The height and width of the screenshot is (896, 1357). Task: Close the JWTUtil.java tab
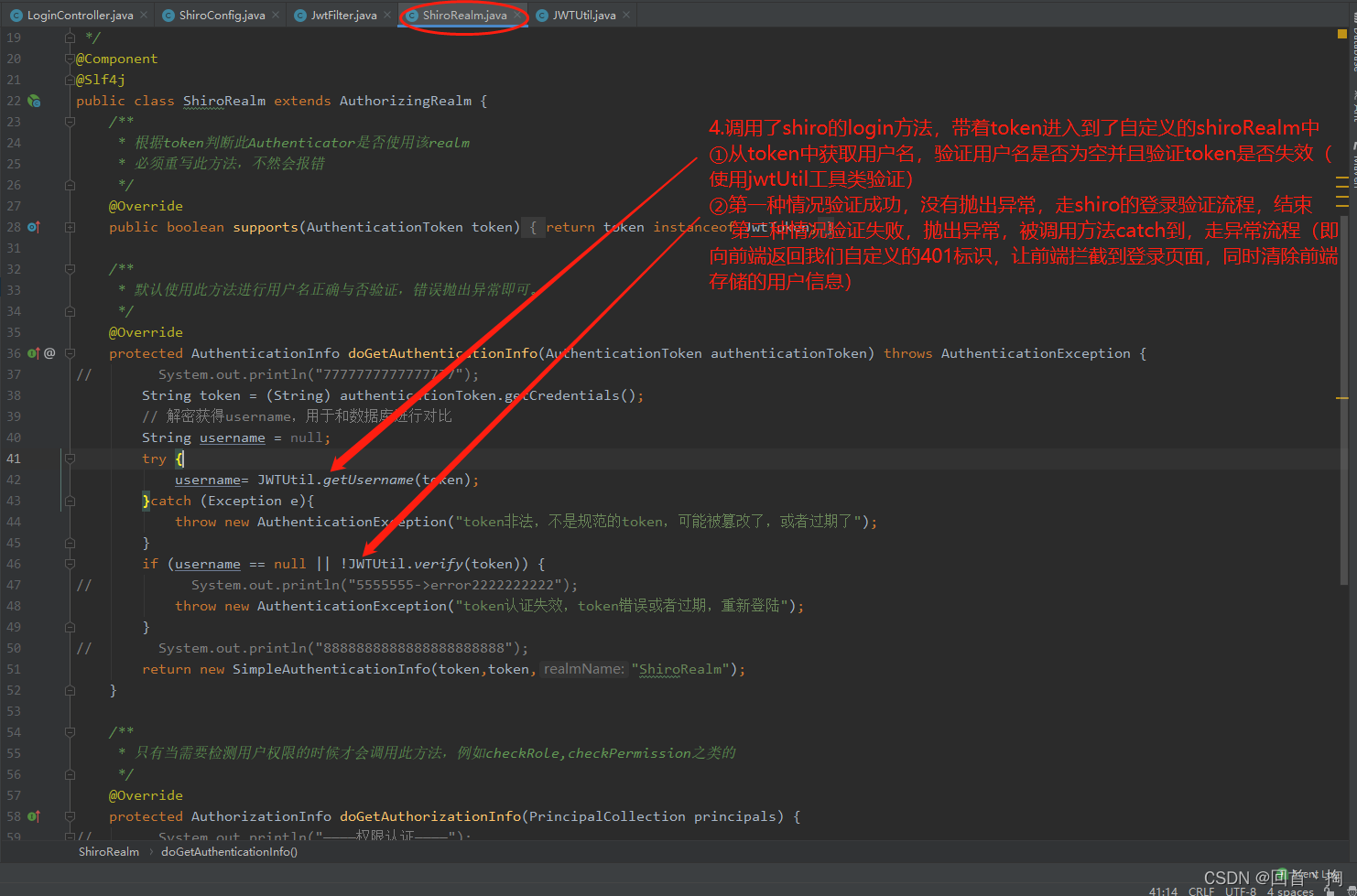pos(626,15)
